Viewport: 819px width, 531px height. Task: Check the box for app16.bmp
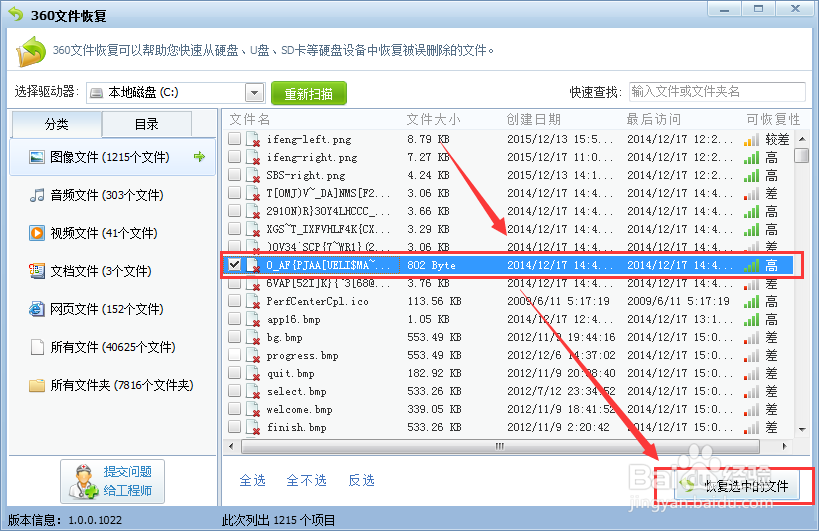[235, 318]
